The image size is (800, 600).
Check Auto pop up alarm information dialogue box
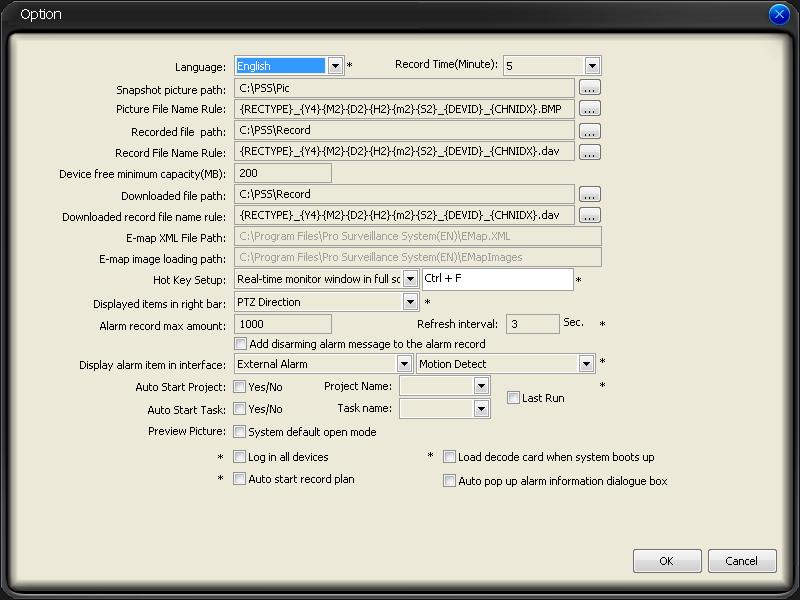pos(450,481)
